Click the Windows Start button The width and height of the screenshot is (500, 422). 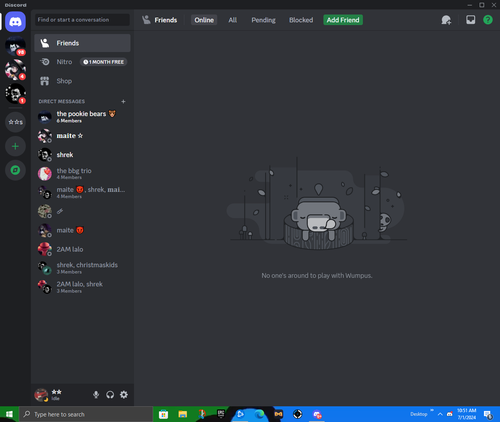[9, 414]
